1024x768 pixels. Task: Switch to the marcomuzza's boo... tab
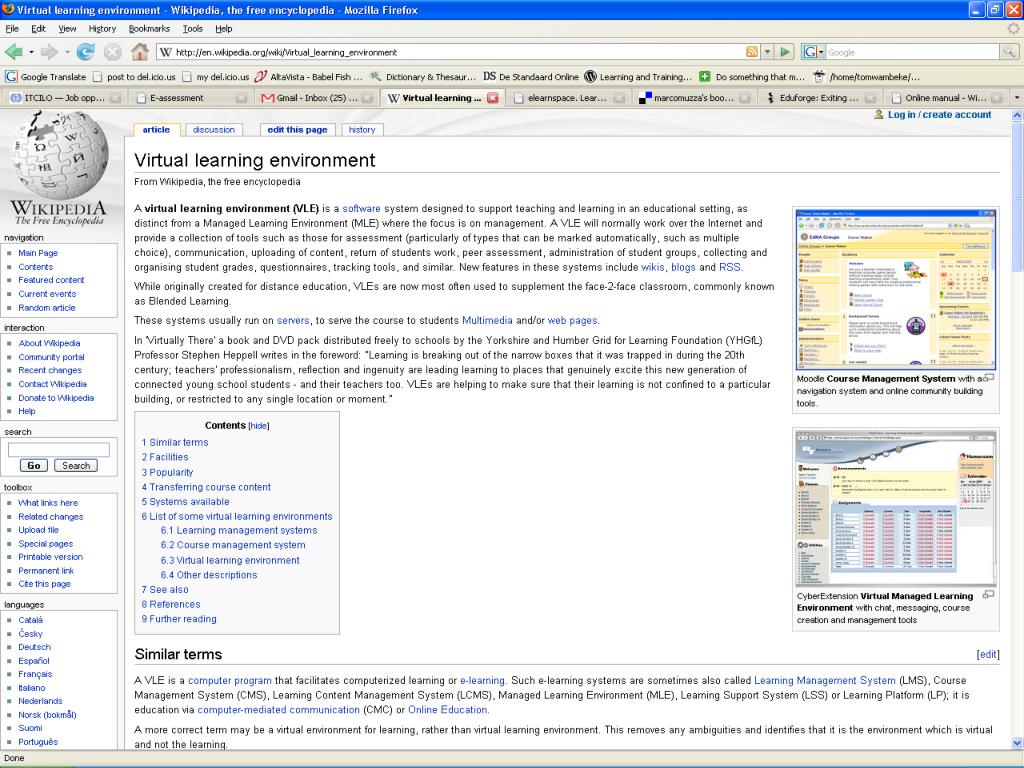pos(694,98)
